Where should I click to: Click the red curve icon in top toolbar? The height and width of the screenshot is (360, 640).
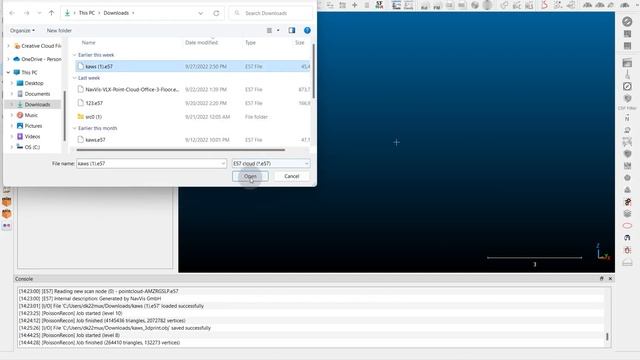coord(544,5)
